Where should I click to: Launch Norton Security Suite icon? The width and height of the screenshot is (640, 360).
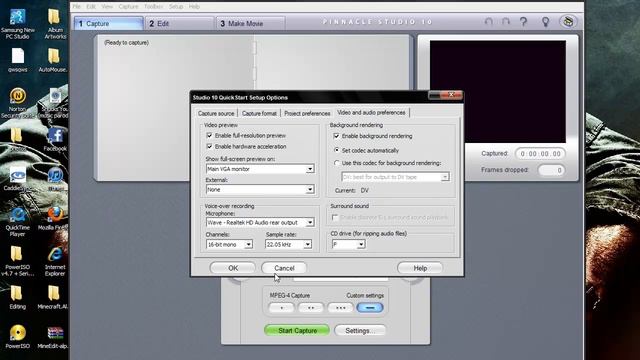(x=18, y=103)
